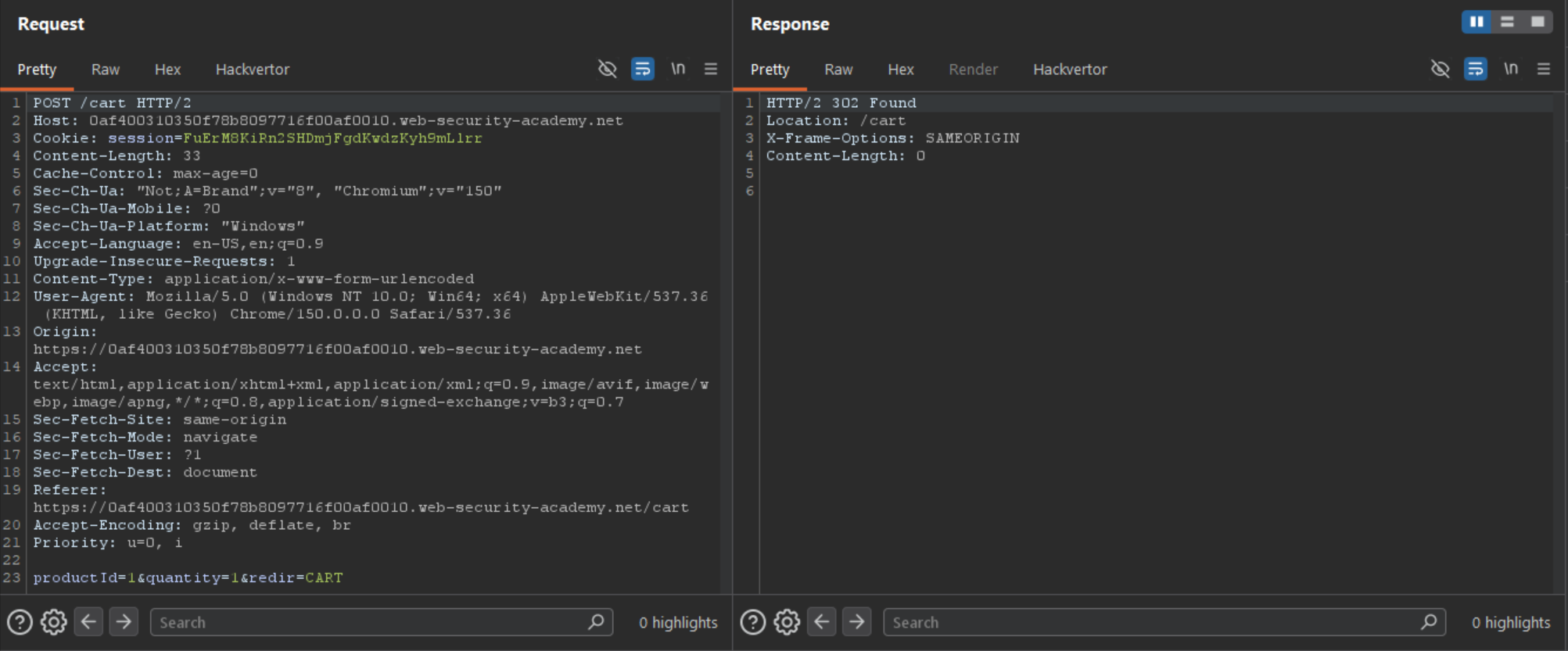Go to next Request search match
The image size is (1568, 651).
click(124, 622)
